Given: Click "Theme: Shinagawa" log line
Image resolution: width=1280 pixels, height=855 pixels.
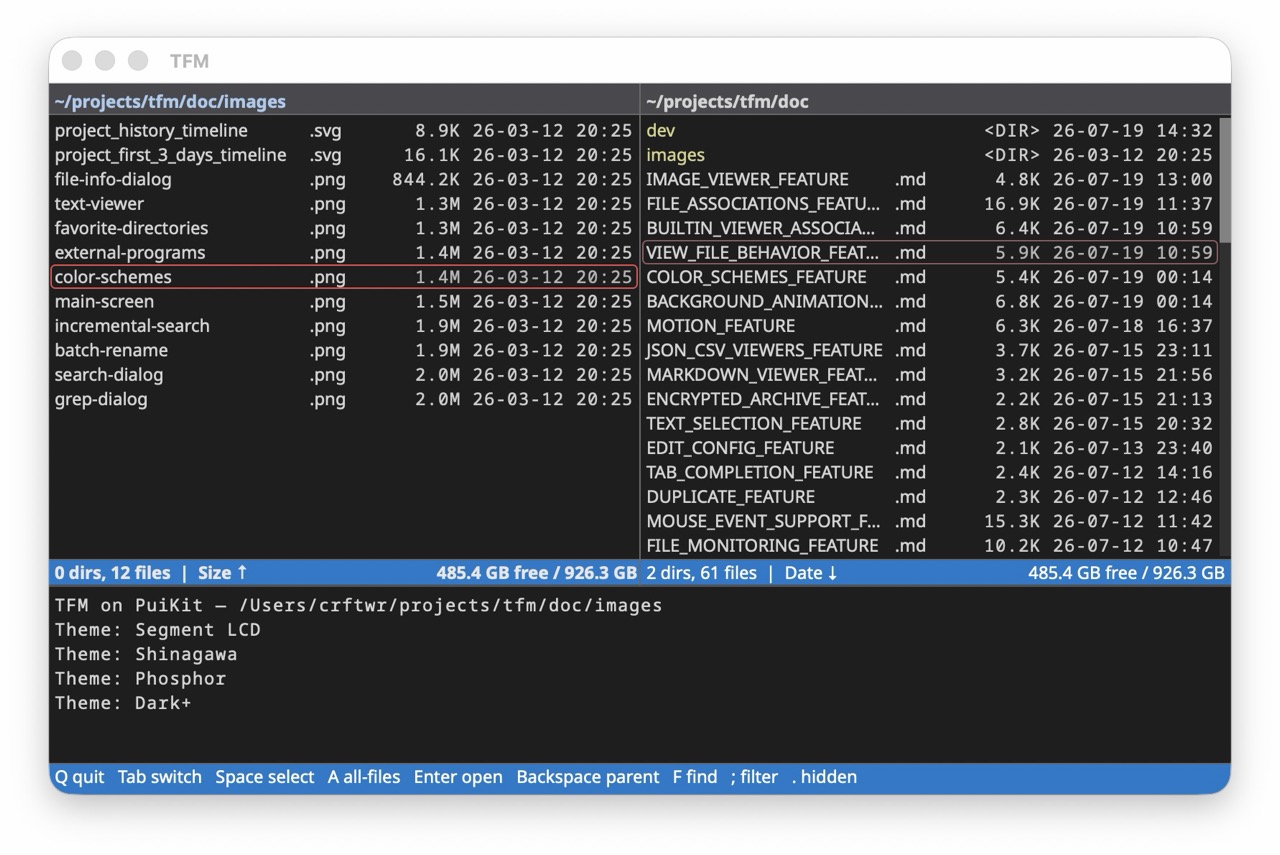Looking at the screenshot, I should coord(146,654).
